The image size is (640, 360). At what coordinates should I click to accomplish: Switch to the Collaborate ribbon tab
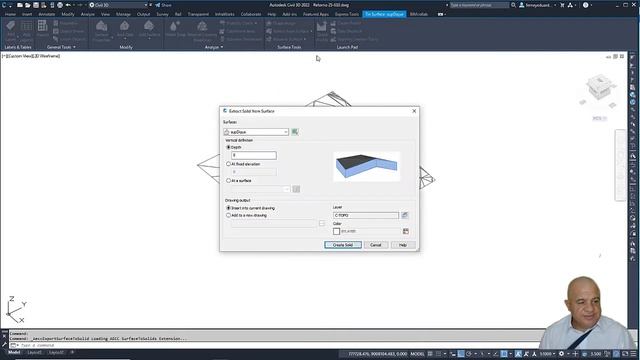(251, 14)
